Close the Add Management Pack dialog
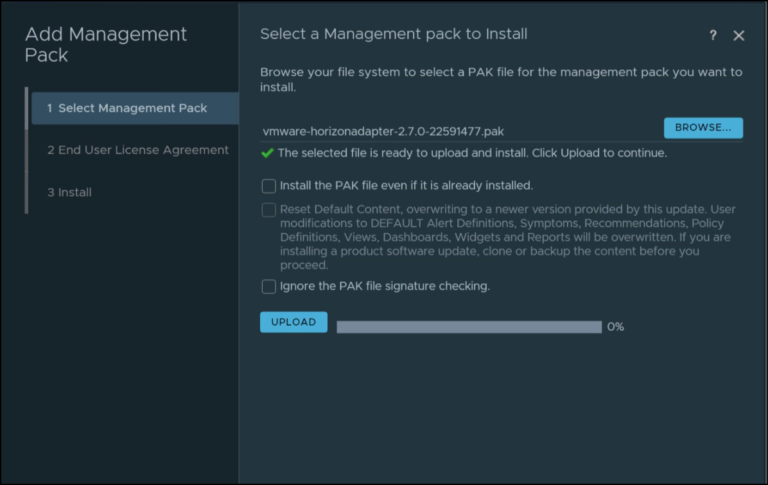Image resolution: width=768 pixels, height=485 pixels. (739, 35)
